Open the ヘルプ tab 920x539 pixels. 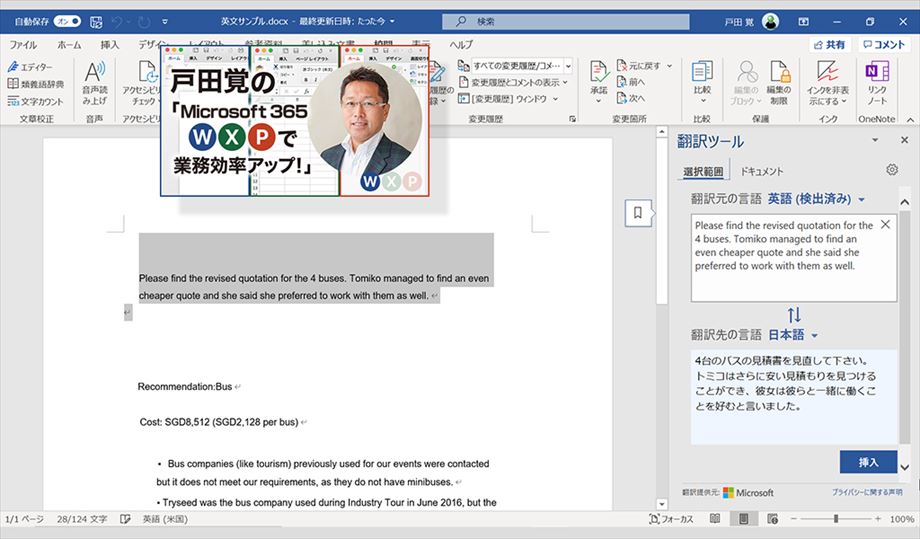pyautogui.click(x=461, y=45)
